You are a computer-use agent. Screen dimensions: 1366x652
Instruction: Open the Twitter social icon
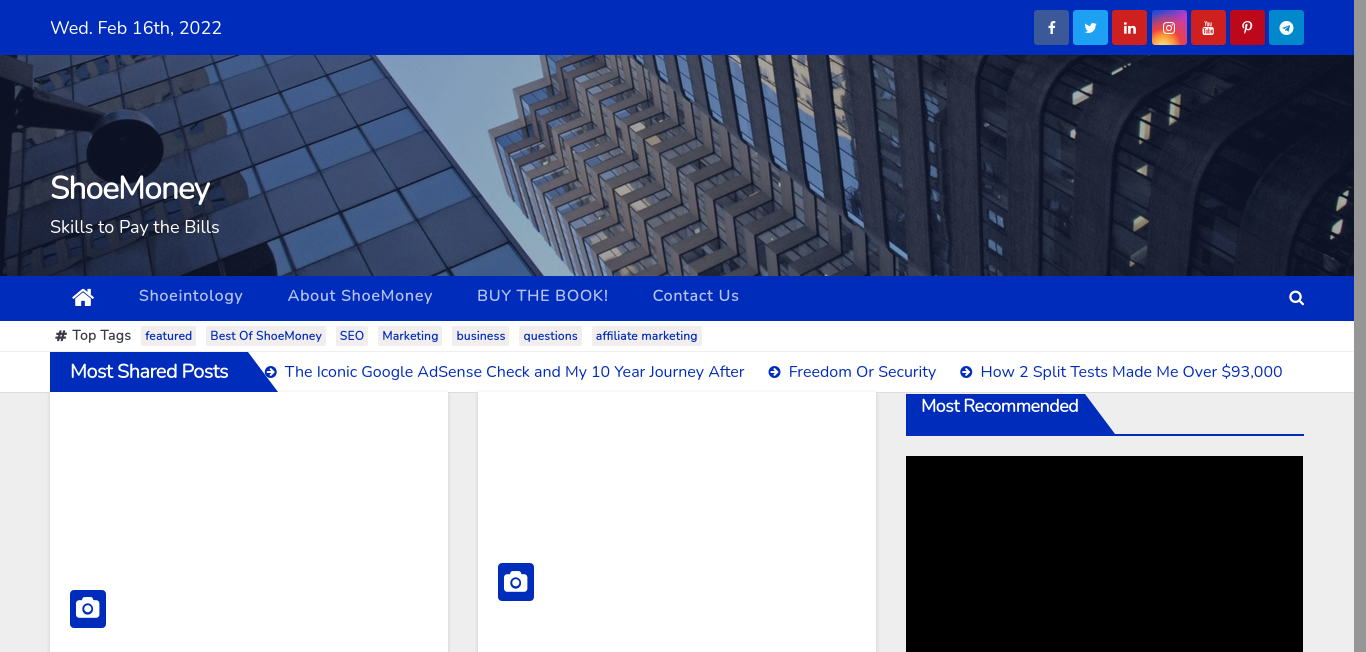click(x=1090, y=28)
